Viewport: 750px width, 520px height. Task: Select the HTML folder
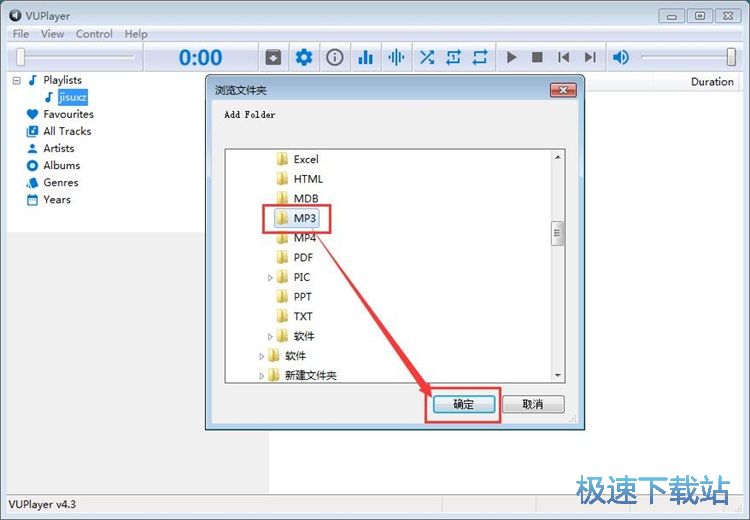tap(308, 179)
